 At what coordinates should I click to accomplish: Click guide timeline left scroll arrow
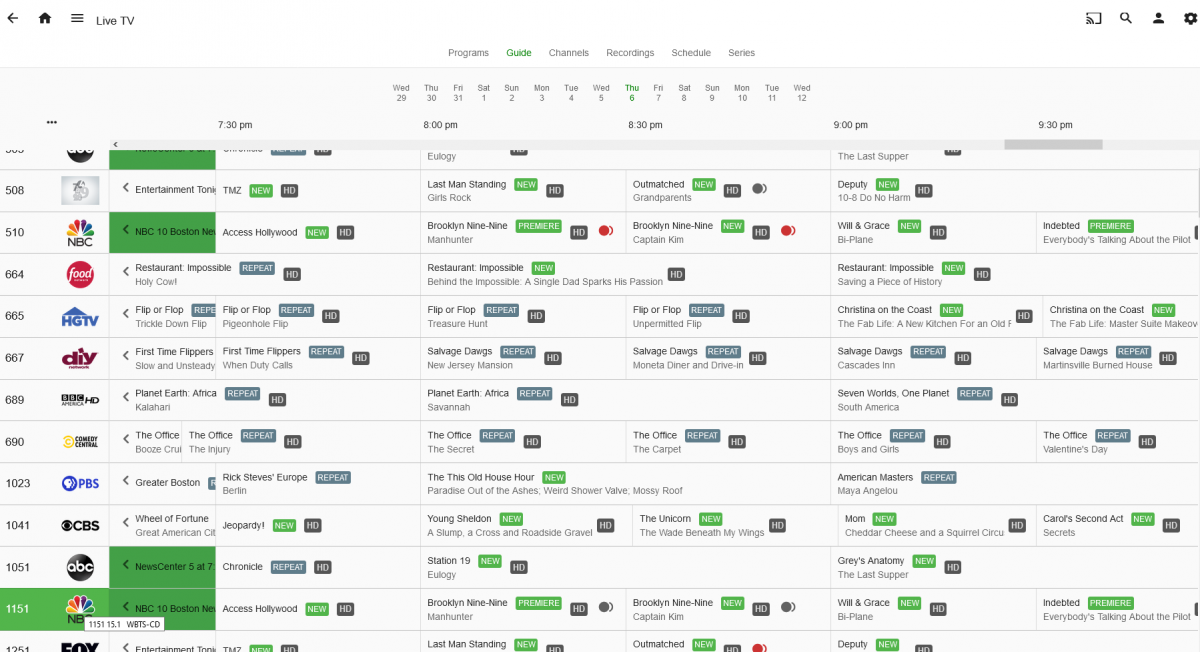pos(116,145)
